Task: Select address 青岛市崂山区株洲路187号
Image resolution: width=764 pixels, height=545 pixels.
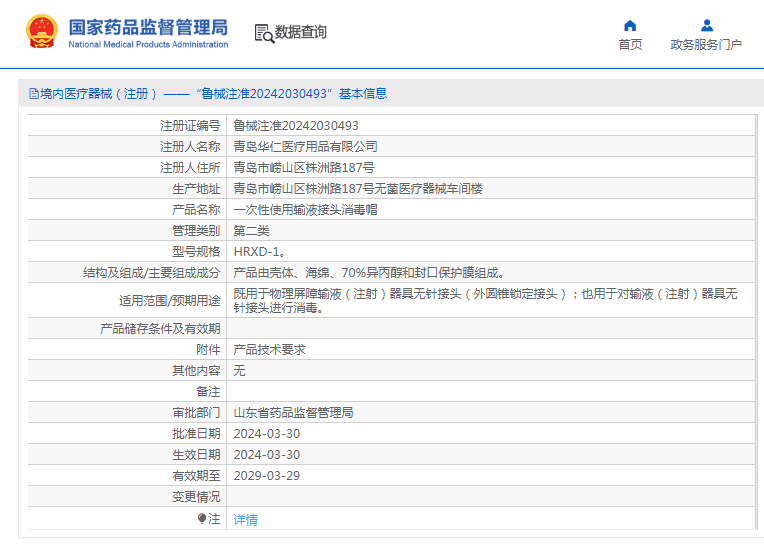Action: (x=304, y=168)
